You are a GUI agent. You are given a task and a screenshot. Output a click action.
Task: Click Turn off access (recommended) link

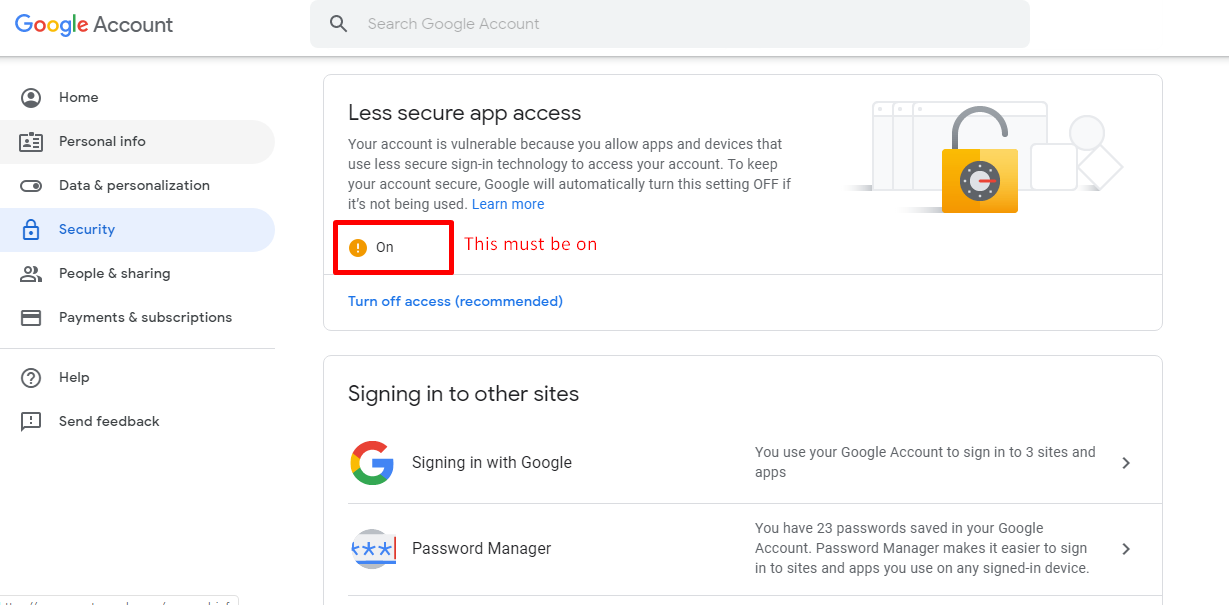click(455, 301)
